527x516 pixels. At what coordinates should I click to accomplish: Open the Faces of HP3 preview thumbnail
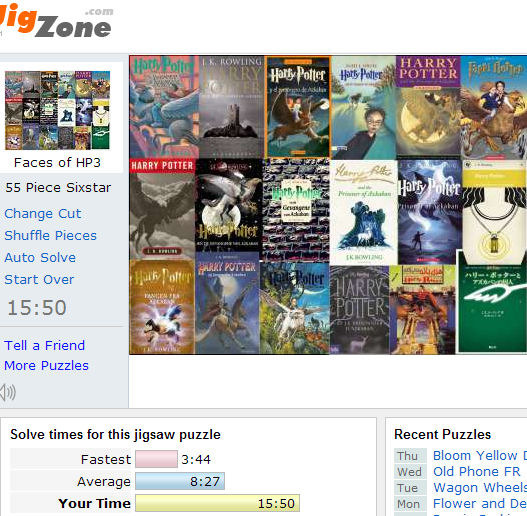coord(57,110)
